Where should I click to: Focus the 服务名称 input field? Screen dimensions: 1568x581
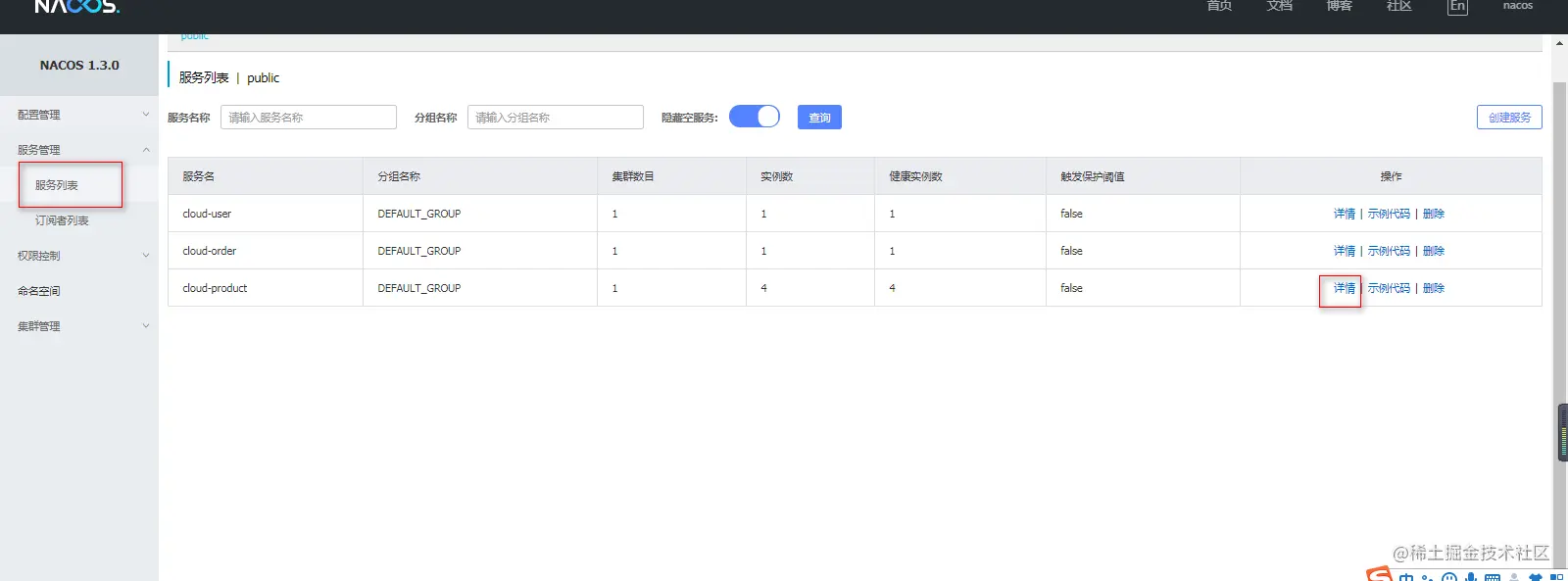pos(309,118)
